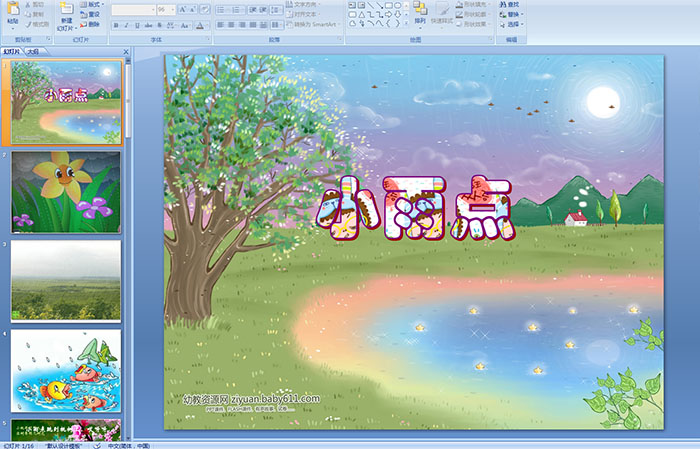This screenshot has width=700, height=449.
Task: Insert a New Slide (新建幻灯片)
Action: click(67, 16)
